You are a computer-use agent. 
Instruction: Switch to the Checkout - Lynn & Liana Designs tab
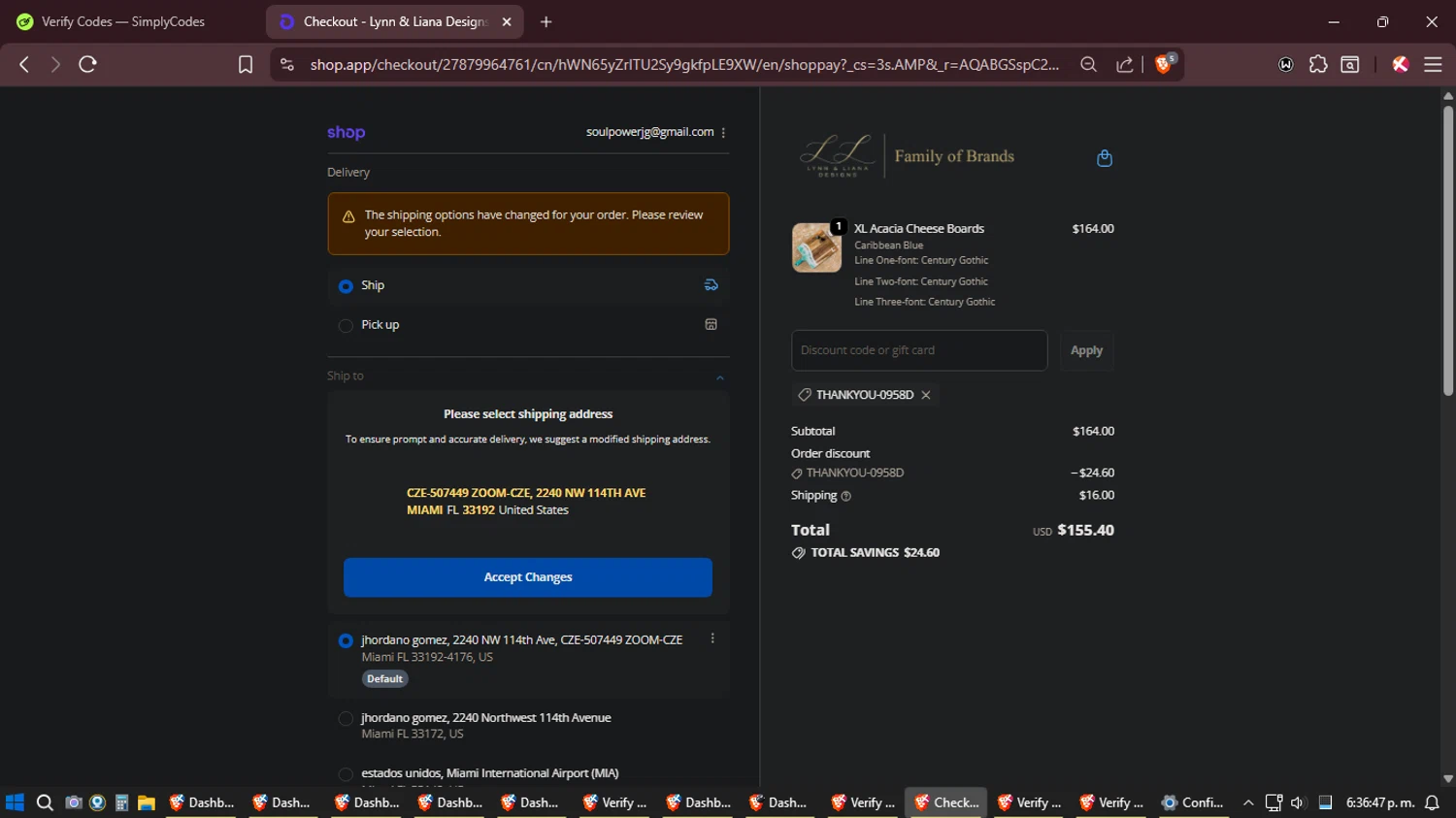(x=395, y=21)
